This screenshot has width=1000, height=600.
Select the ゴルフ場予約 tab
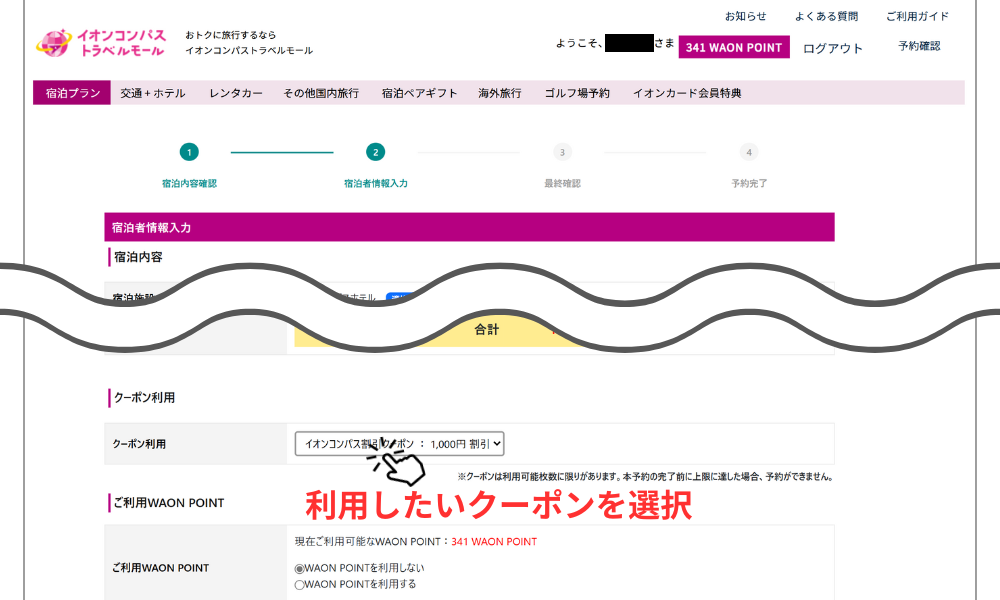577,93
